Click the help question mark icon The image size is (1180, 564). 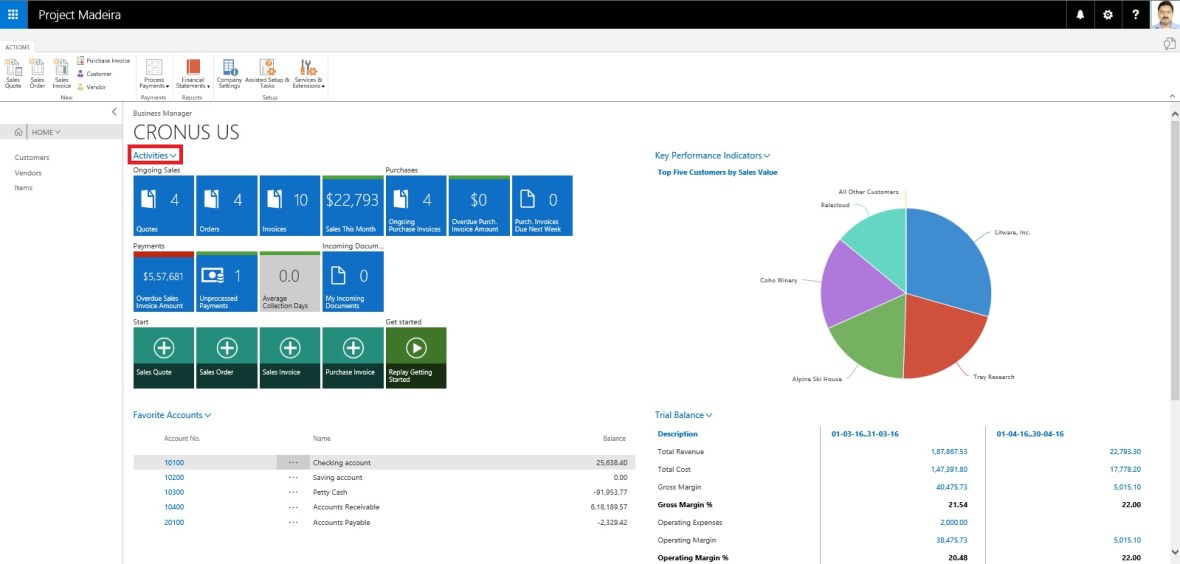click(1135, 15)
